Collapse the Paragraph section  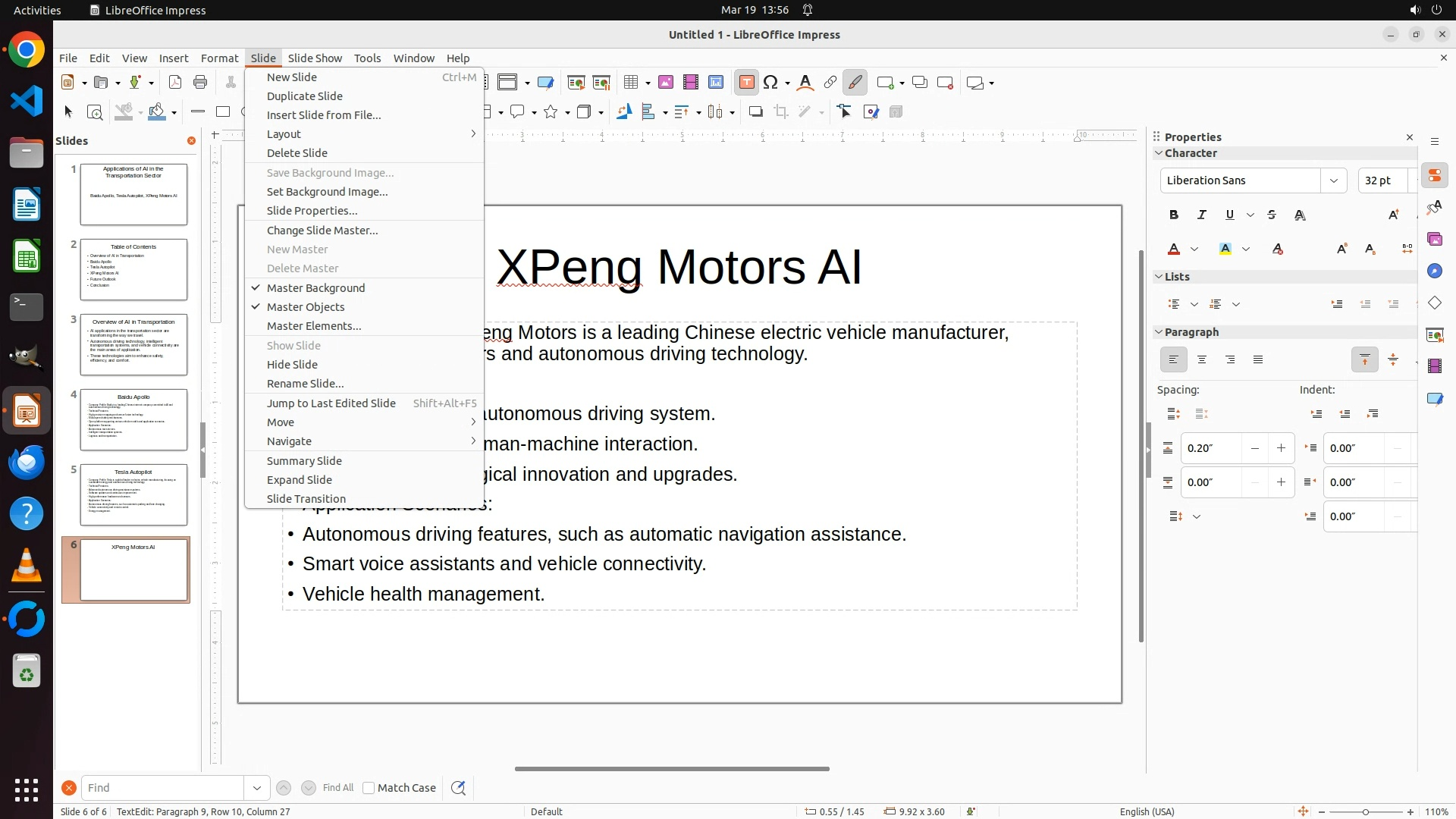tap(1159, 332)
